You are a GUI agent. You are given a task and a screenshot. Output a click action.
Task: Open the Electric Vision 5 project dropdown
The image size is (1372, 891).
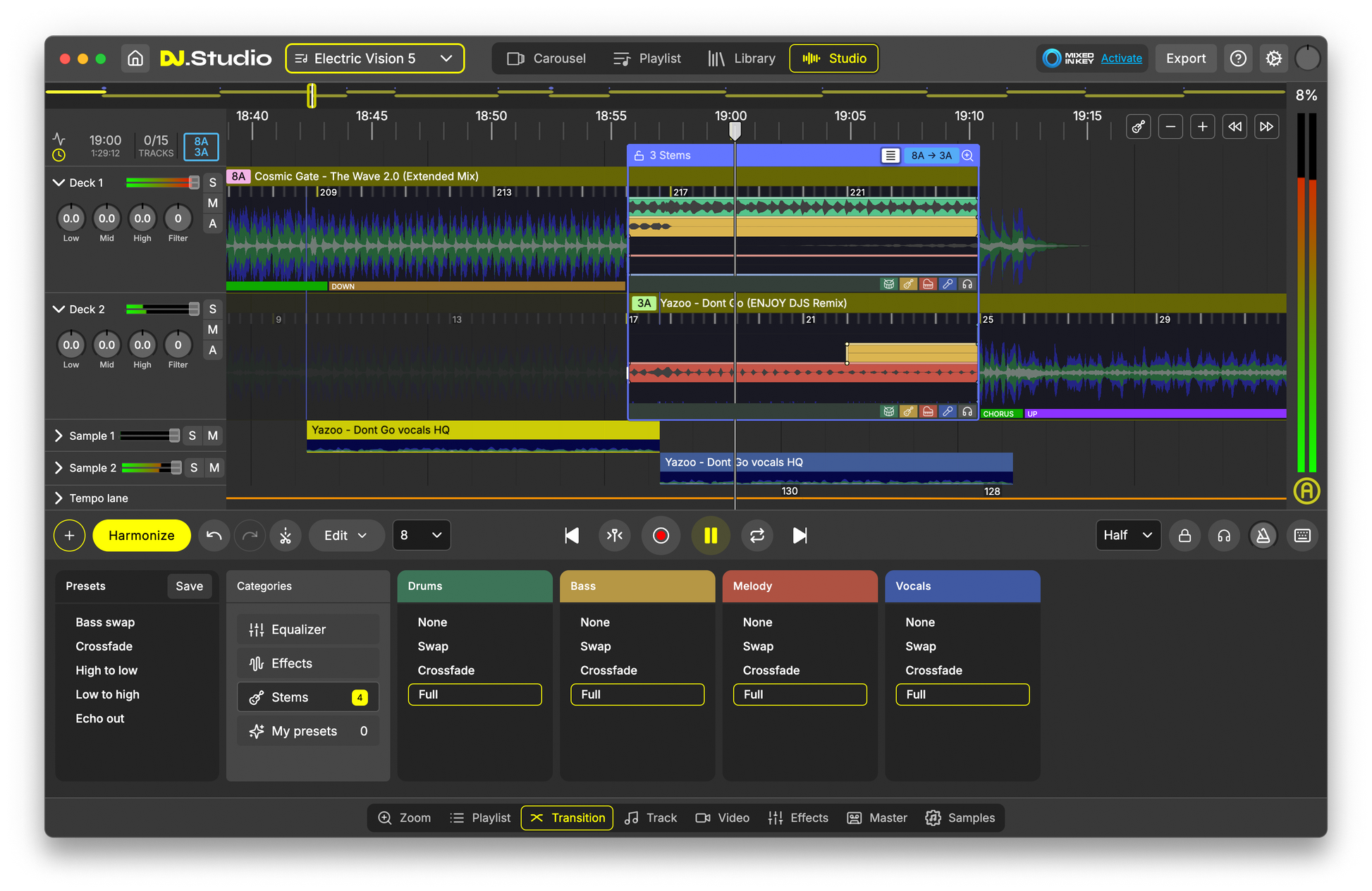point(374,59)
